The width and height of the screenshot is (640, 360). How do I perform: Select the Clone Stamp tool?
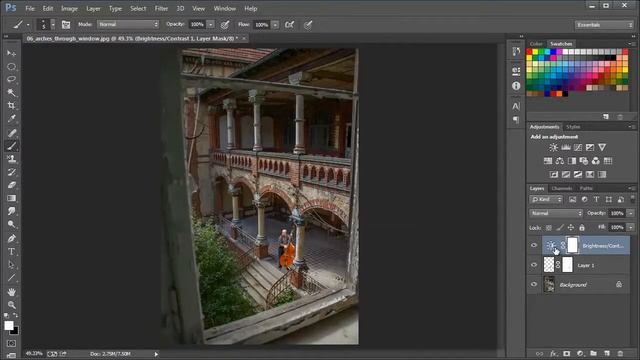(11, 159)
